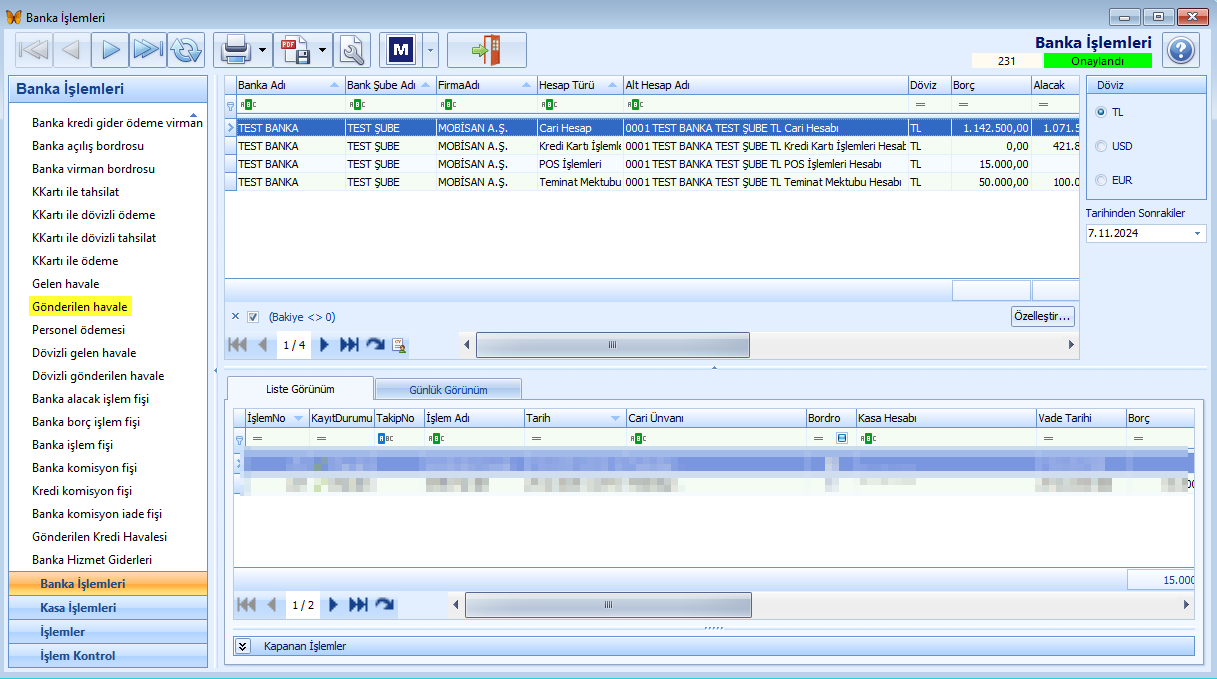Uncheck the Bakiye <> 0 filter checkbox

click(253, 317)
